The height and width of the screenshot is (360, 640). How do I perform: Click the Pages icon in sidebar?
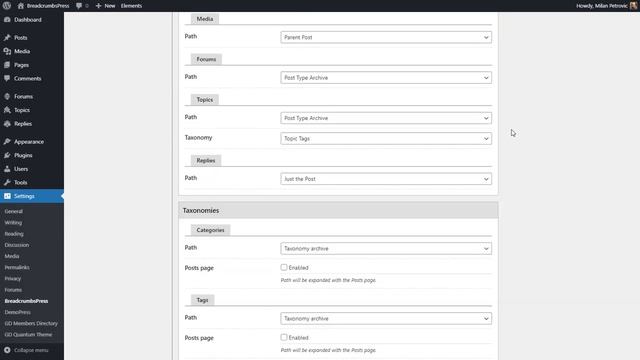(x=7, y=65)
